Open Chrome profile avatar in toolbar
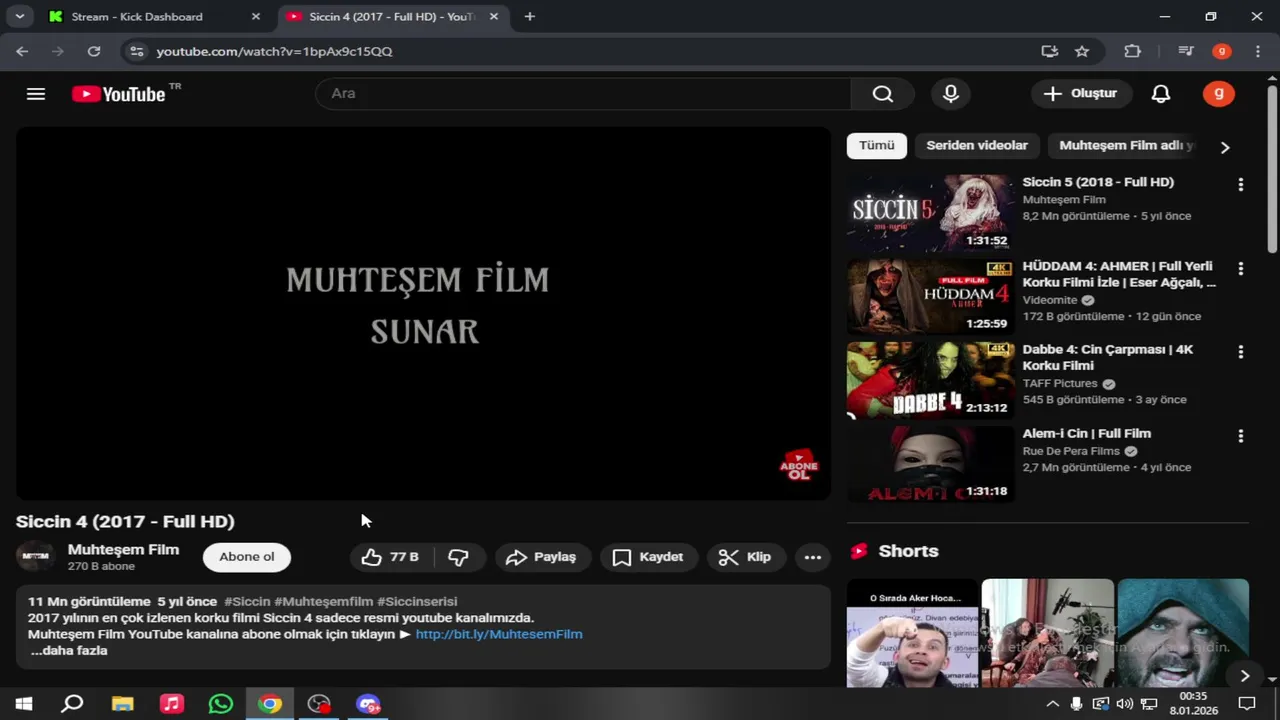Image resolution: width=1280 pixels, height=720 pixels. [x=1221, y=51]
